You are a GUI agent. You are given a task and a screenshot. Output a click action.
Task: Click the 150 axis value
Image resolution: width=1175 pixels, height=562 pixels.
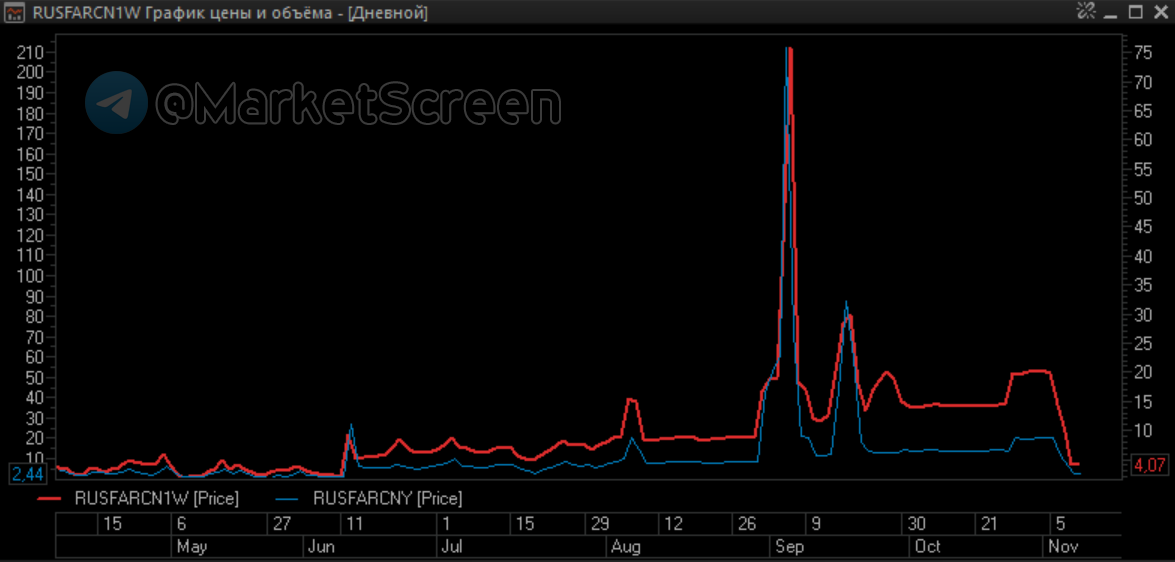(x=32, y=175)
